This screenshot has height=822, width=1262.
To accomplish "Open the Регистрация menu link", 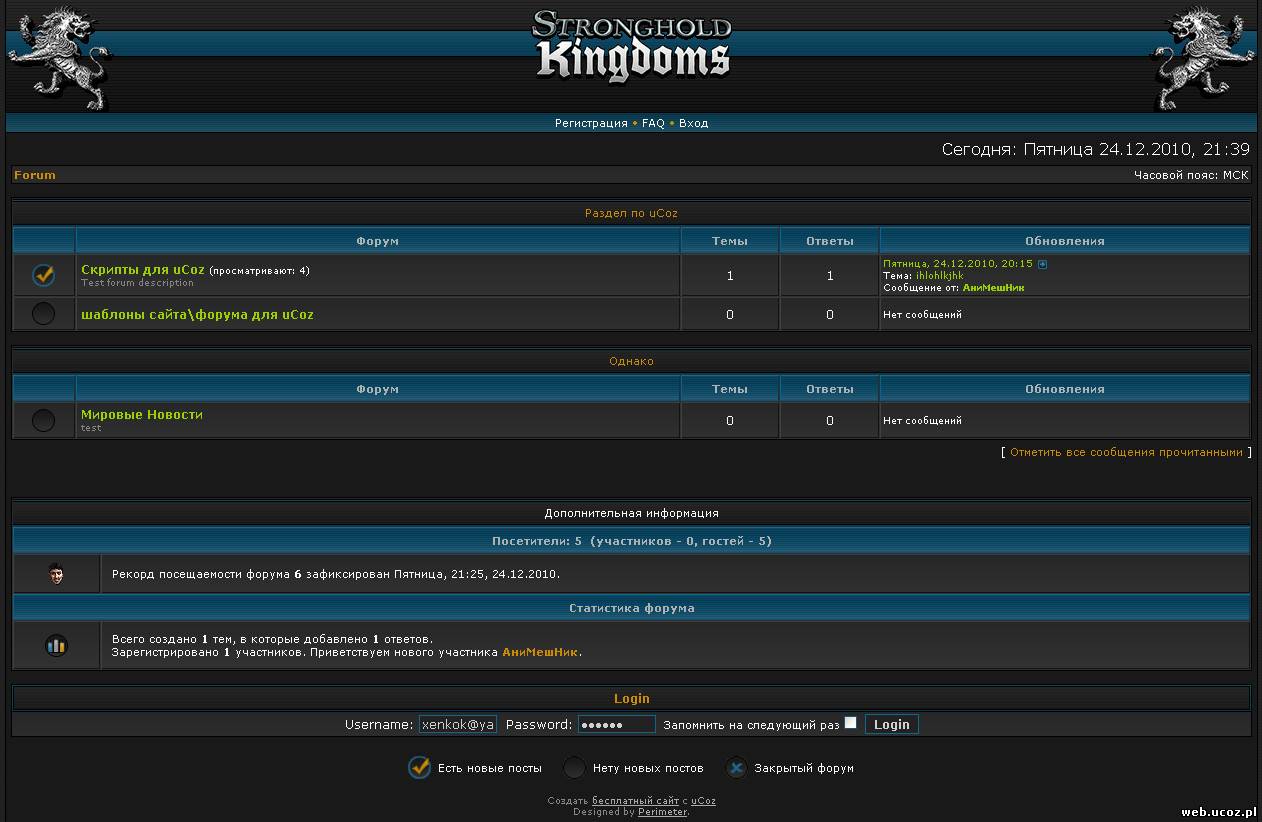I will point(591,123).
